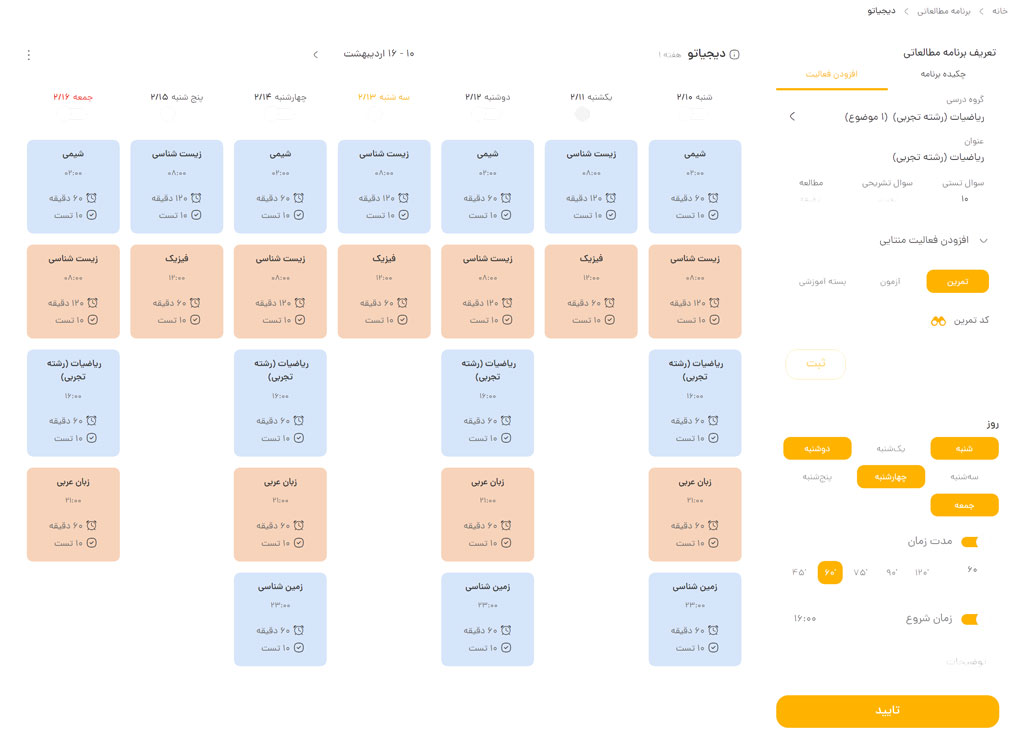The width and height of the screenshot is (1024, 745).
Task: Select the 90 minute duration option
Action: tap(891, 573)
